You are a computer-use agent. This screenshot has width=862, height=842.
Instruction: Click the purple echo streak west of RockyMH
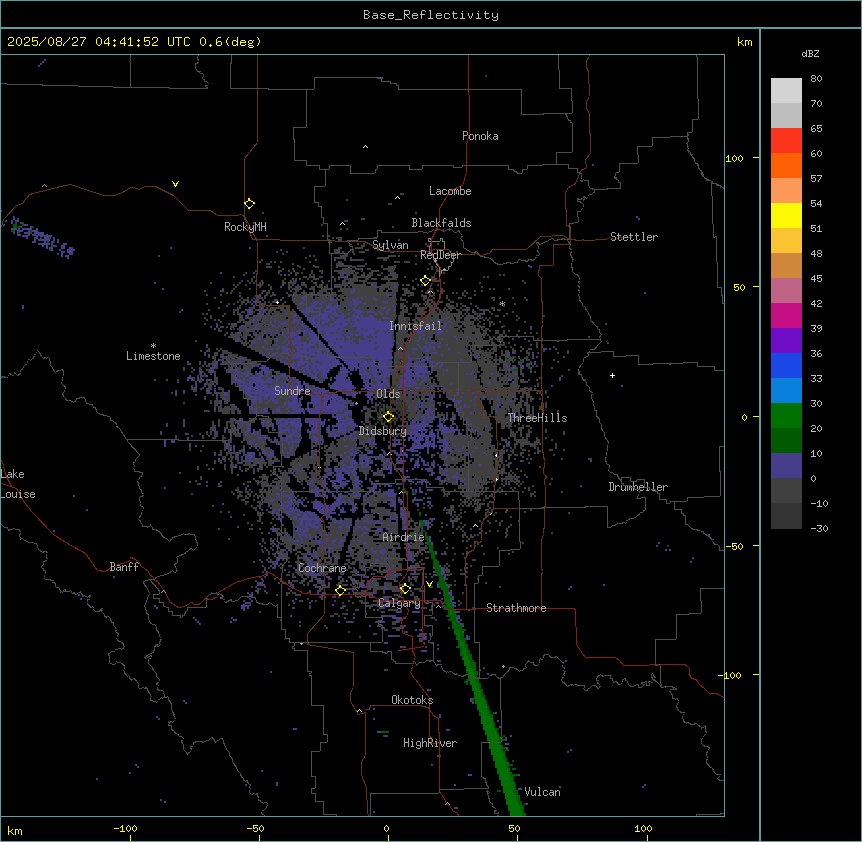coord(41,237)
